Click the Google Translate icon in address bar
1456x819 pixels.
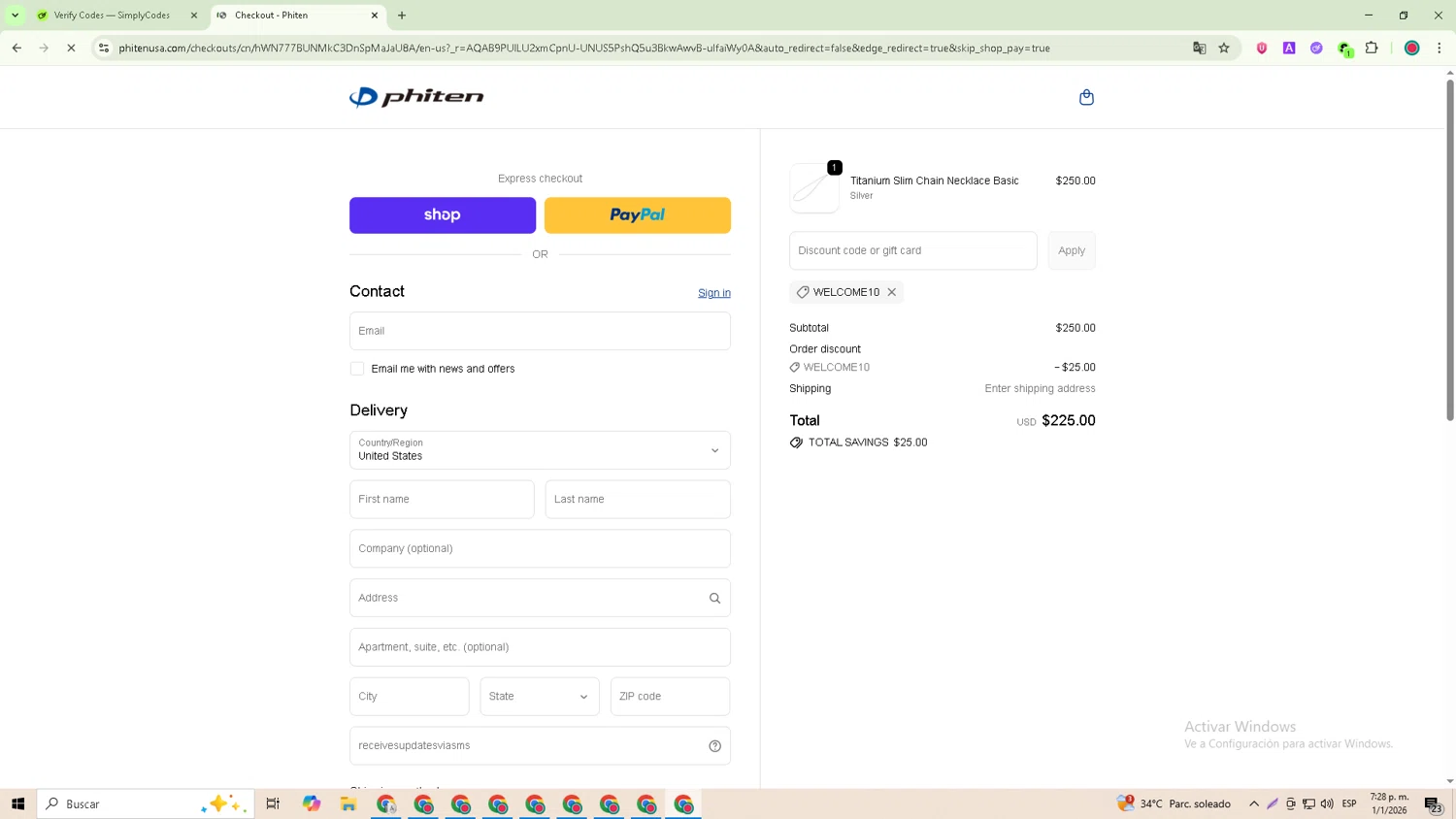(1199, 48)
